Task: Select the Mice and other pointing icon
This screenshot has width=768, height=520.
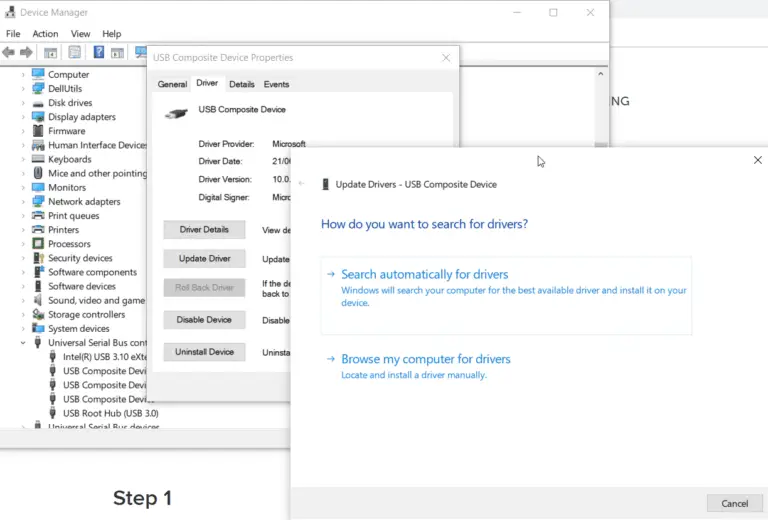Action: tap(38, 173)
